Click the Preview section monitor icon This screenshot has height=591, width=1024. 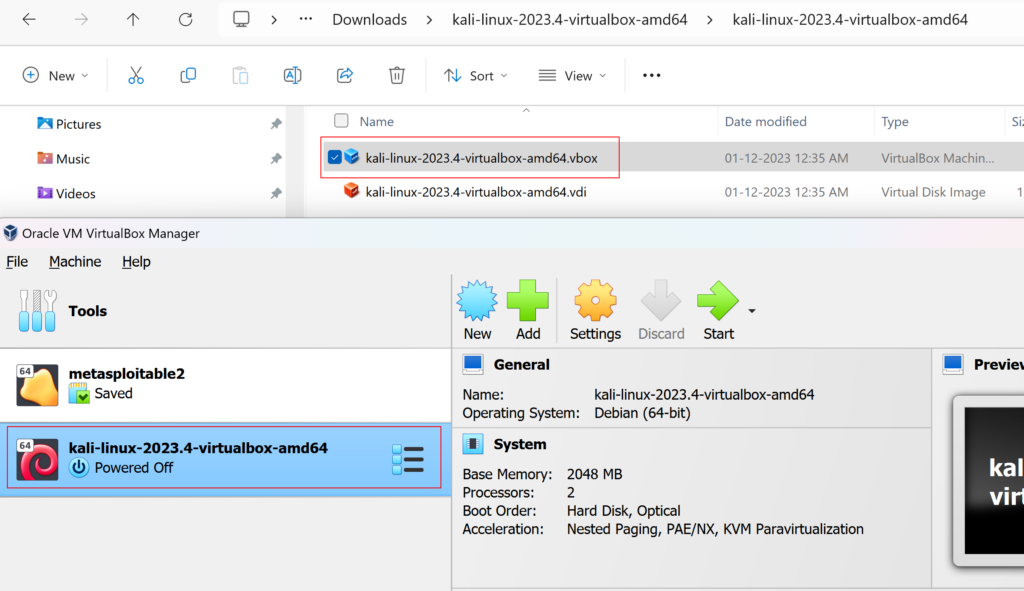tap(953, 364)
